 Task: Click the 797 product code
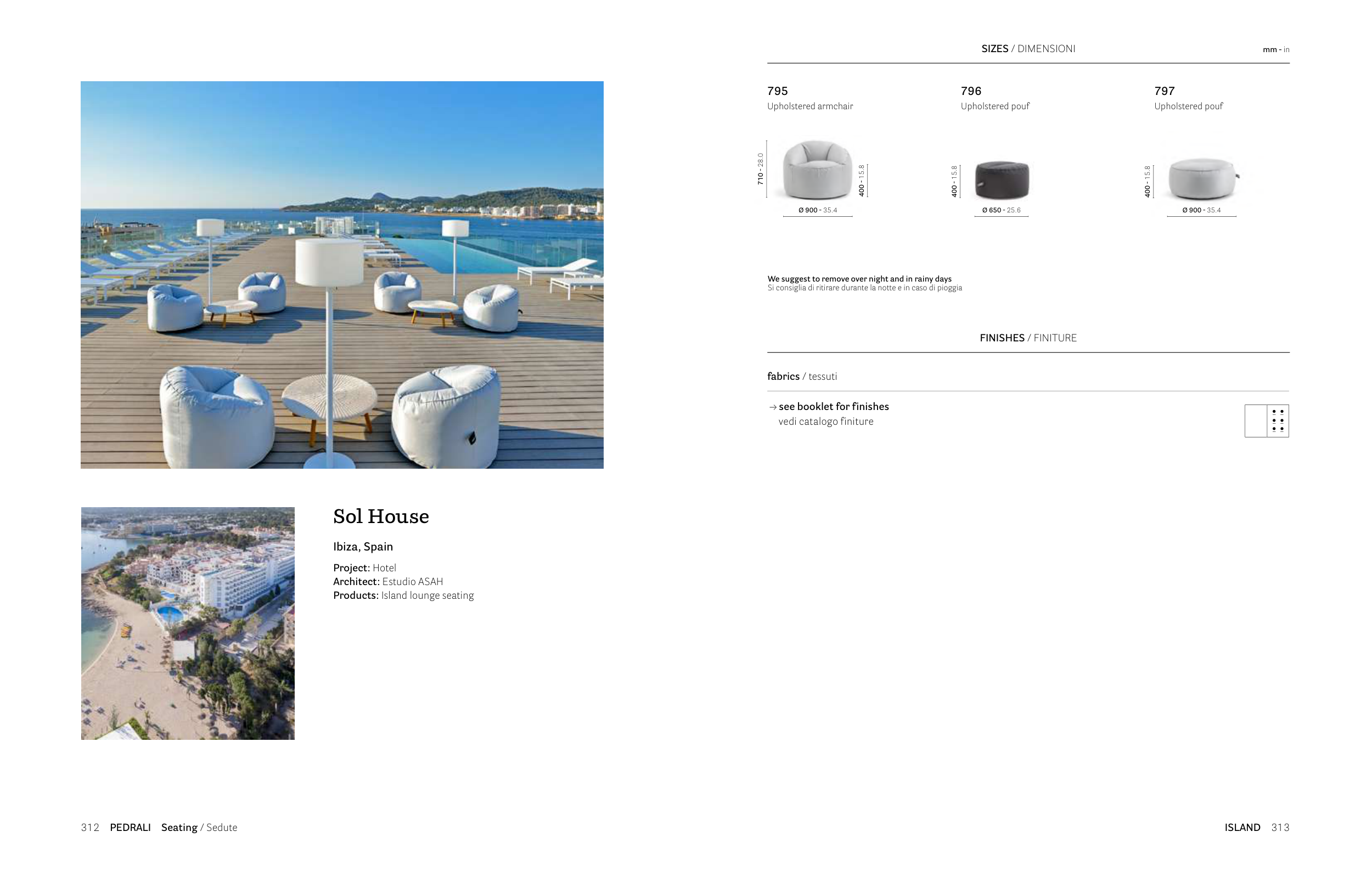(1164, 91)
